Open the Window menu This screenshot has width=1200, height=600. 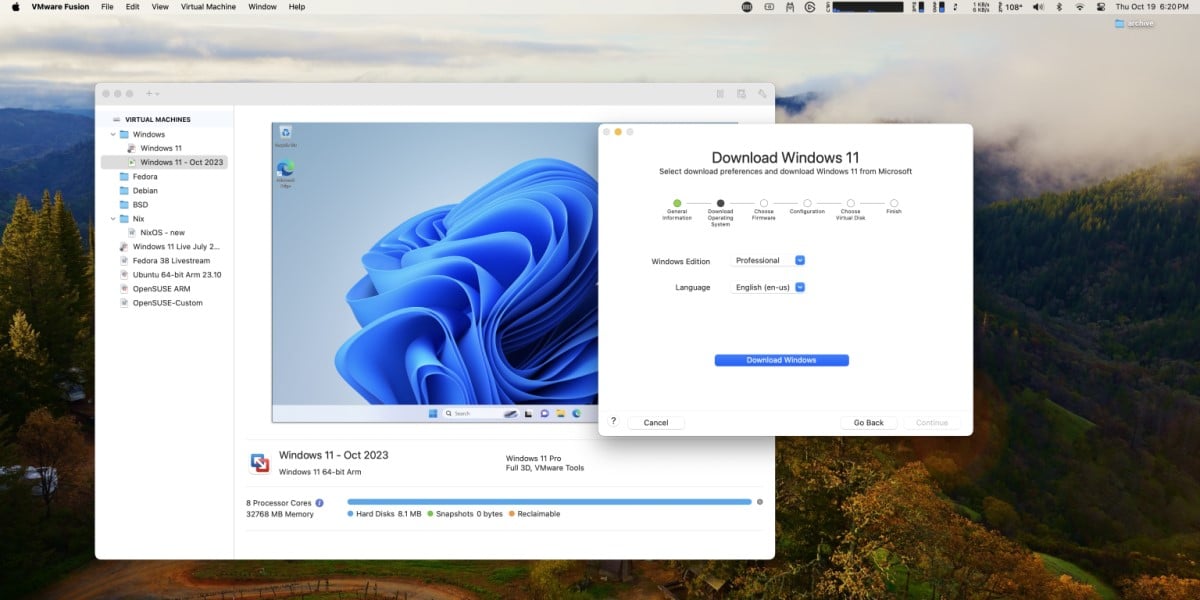262,6
